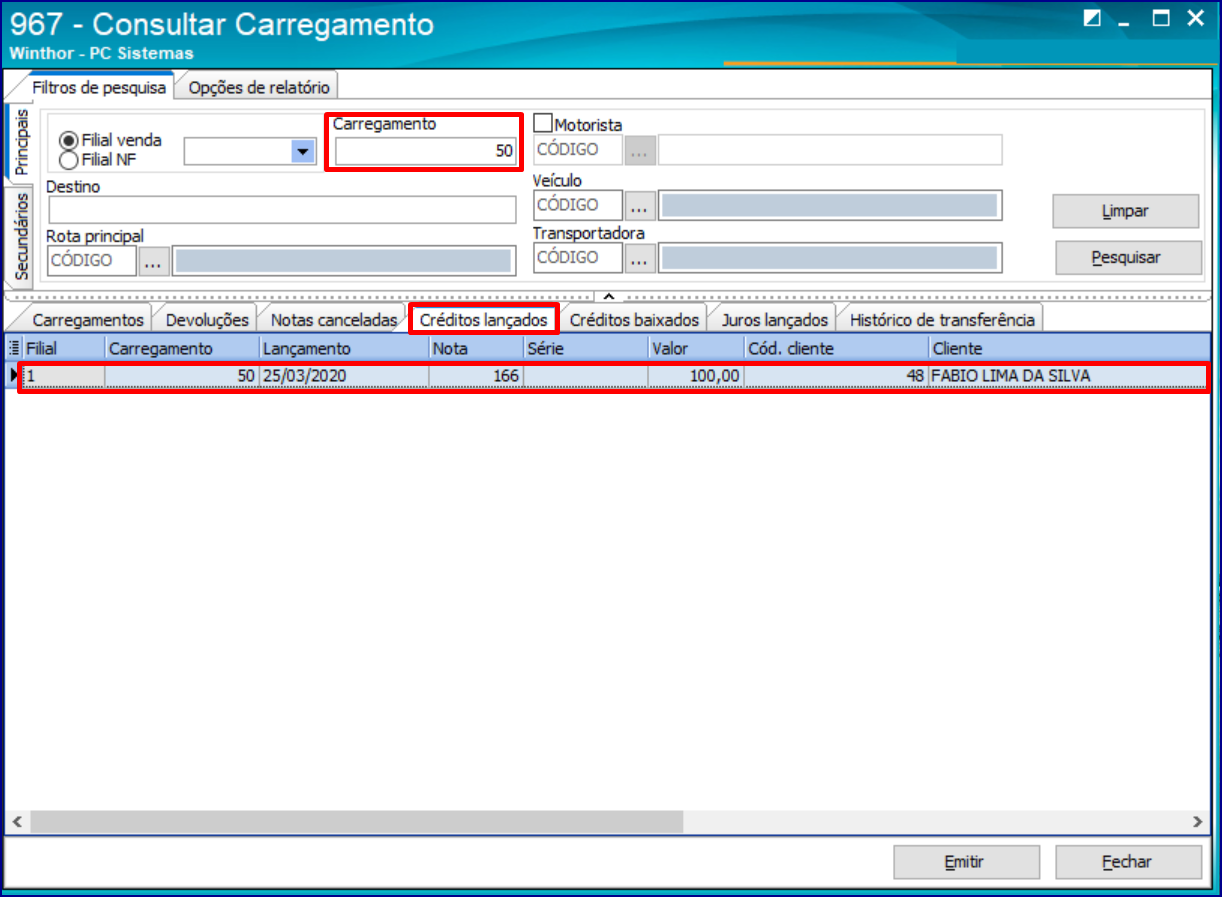Open the Principais vertical tab

point(21,143)
